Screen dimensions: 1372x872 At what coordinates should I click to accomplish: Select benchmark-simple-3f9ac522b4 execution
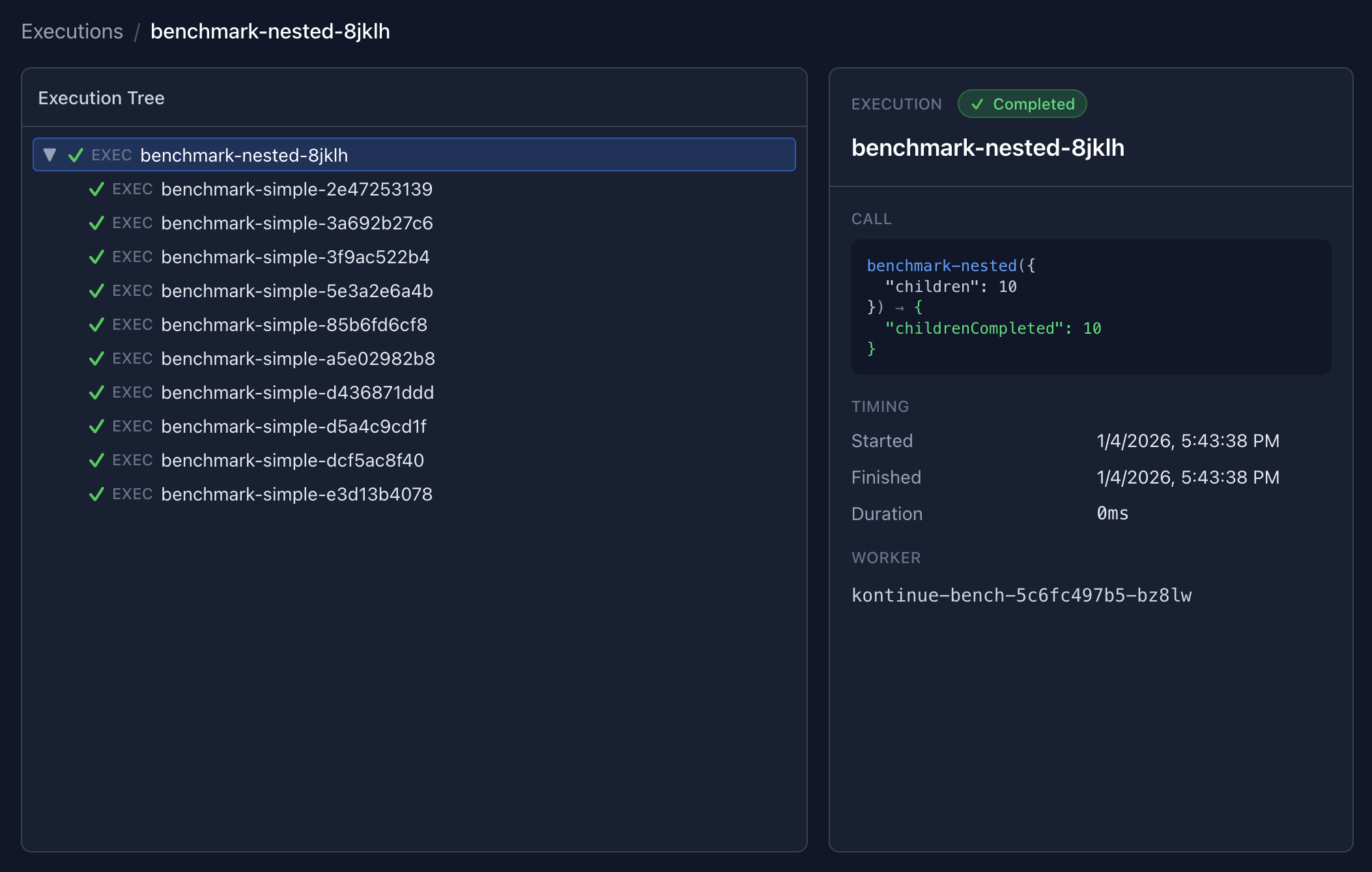295,257
